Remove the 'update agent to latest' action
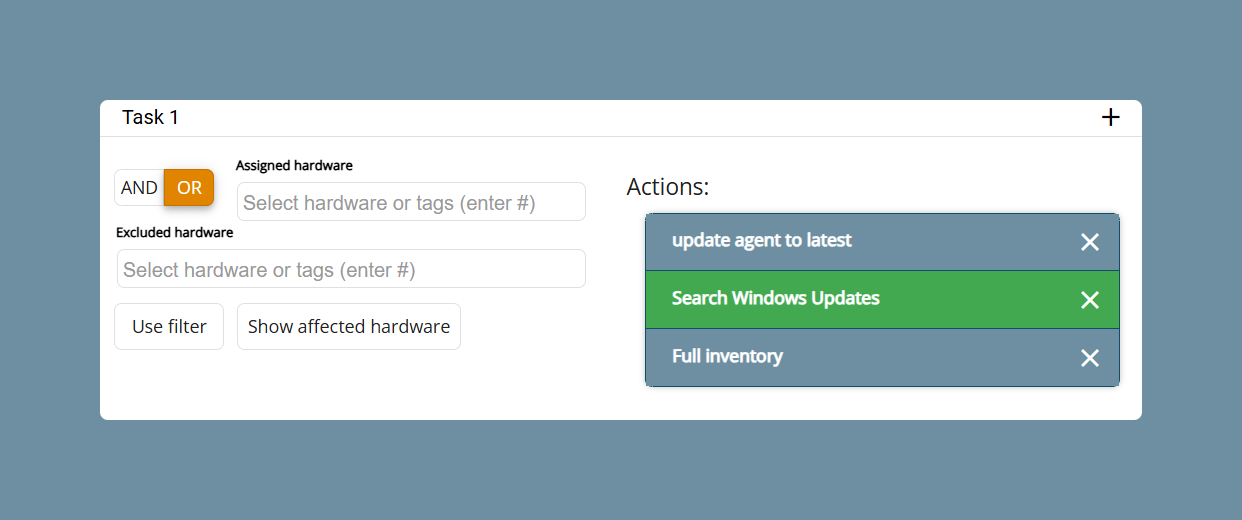The width and height of the screenshot is (1242, 520). [x=1090, y=242]
